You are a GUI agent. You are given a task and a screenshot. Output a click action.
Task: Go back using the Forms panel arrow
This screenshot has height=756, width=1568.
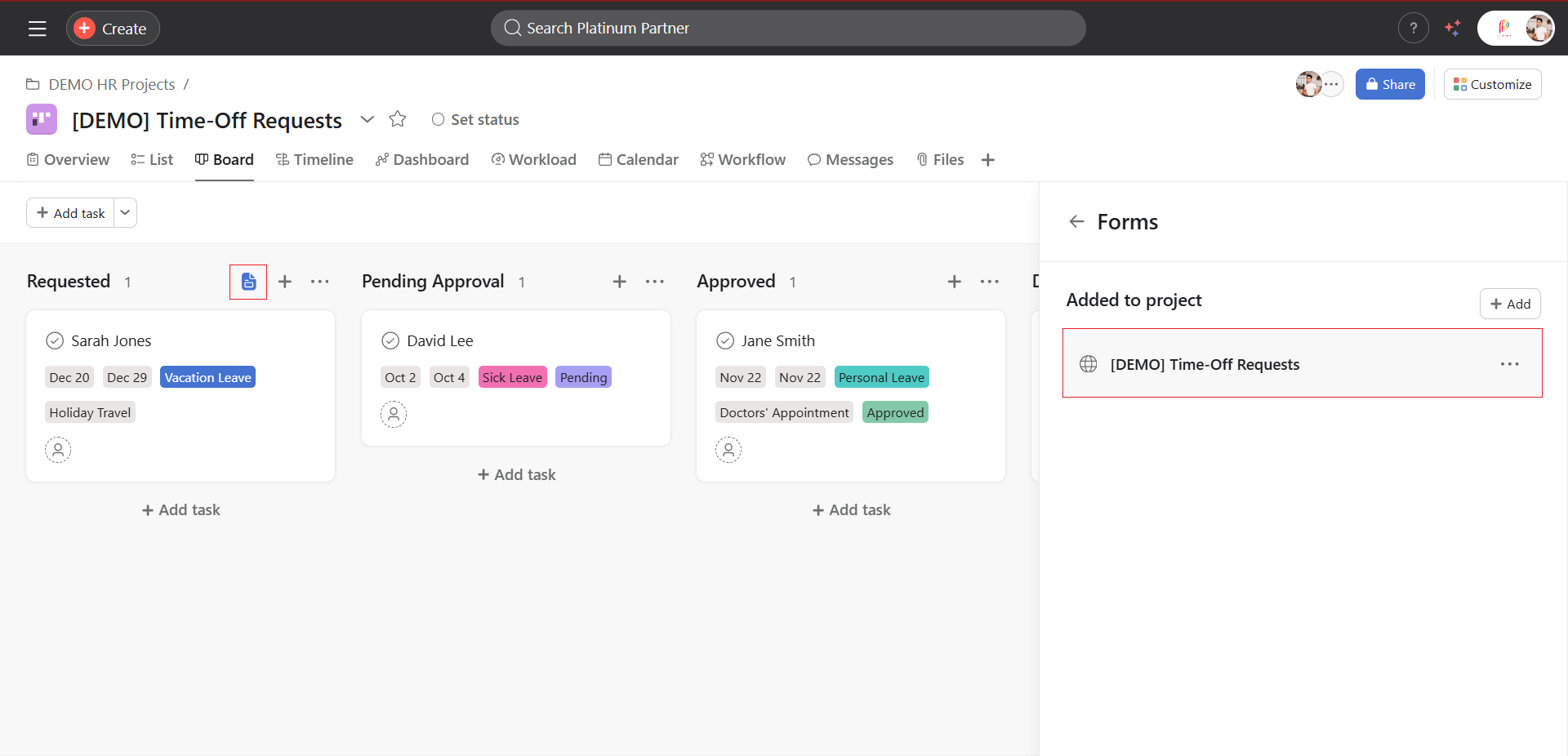[x=1076, y=221]
